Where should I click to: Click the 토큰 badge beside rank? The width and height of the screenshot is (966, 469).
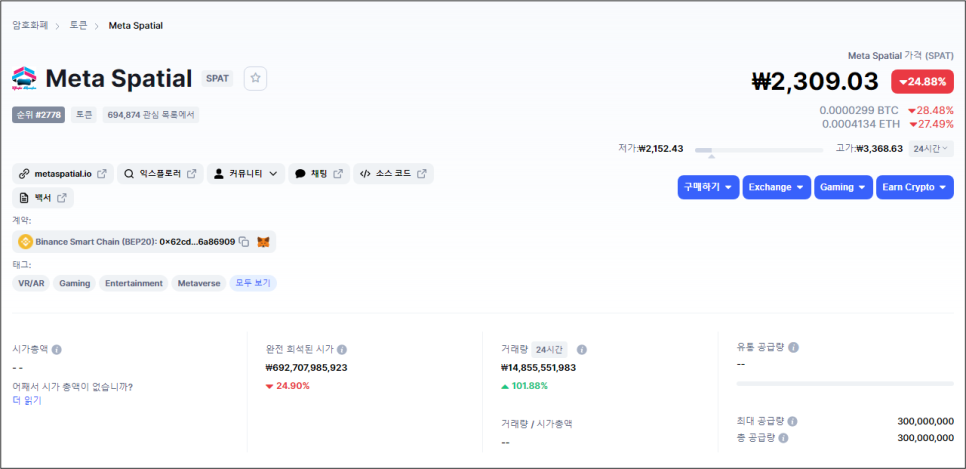pos(84,115)
